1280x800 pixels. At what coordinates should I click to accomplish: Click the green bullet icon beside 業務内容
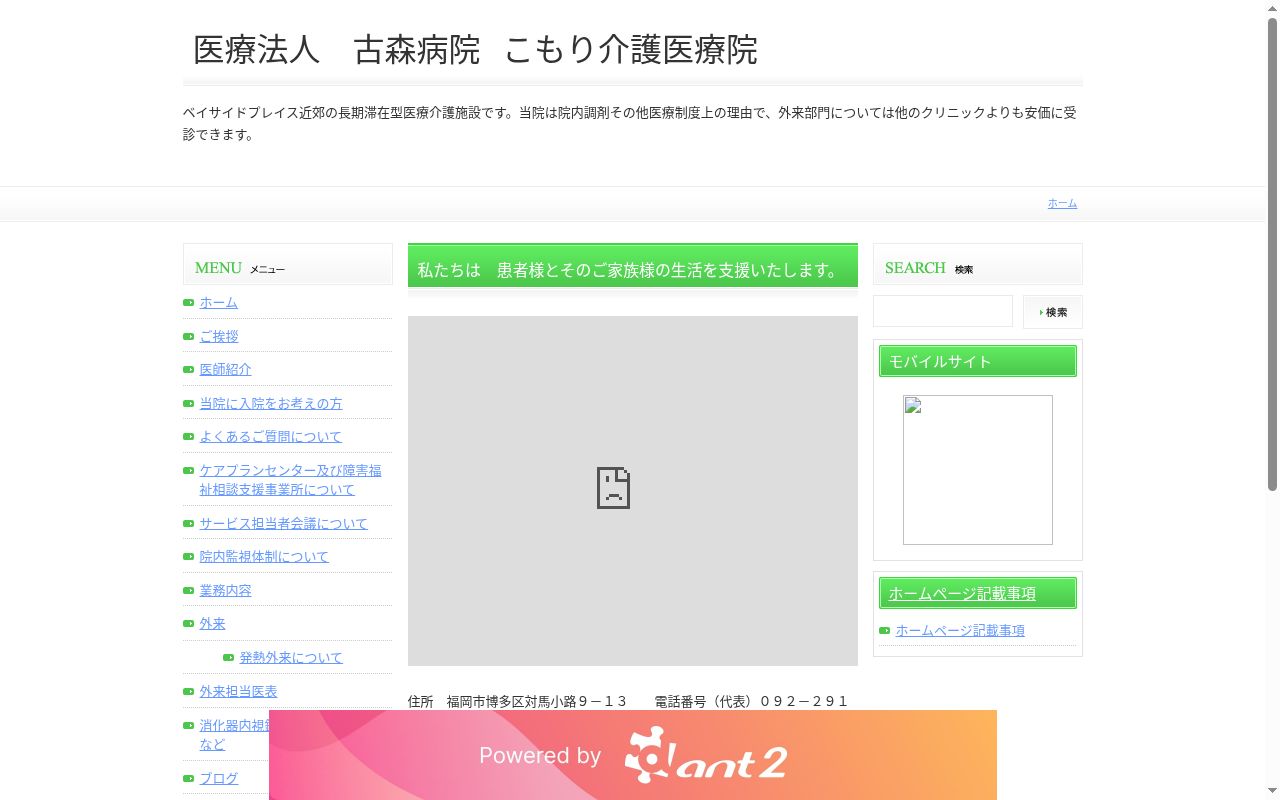pos(188,590)
